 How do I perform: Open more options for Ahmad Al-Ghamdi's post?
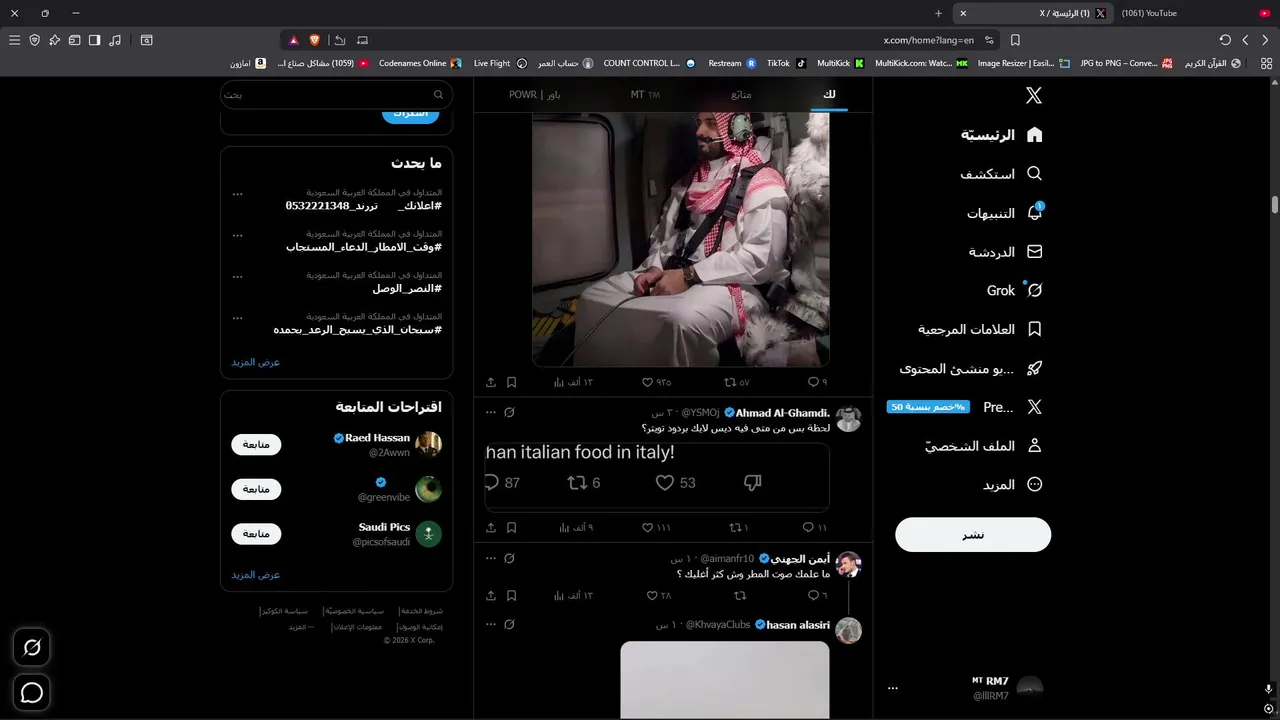(x=490, y=412)
